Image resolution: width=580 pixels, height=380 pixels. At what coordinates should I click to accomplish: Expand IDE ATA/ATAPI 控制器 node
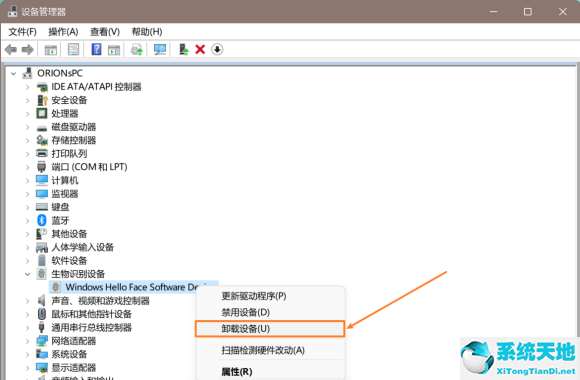coord(27,87)
